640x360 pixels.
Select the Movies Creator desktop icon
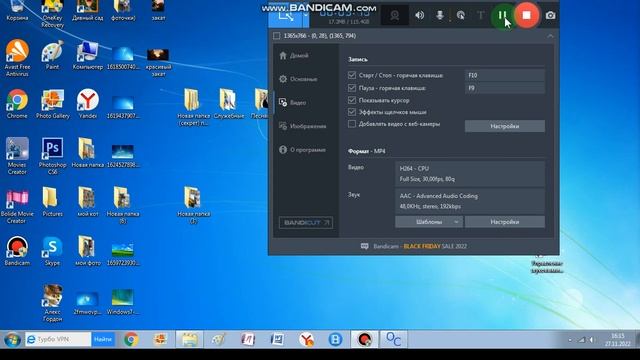pyautogui.click(x=17, y=156)
